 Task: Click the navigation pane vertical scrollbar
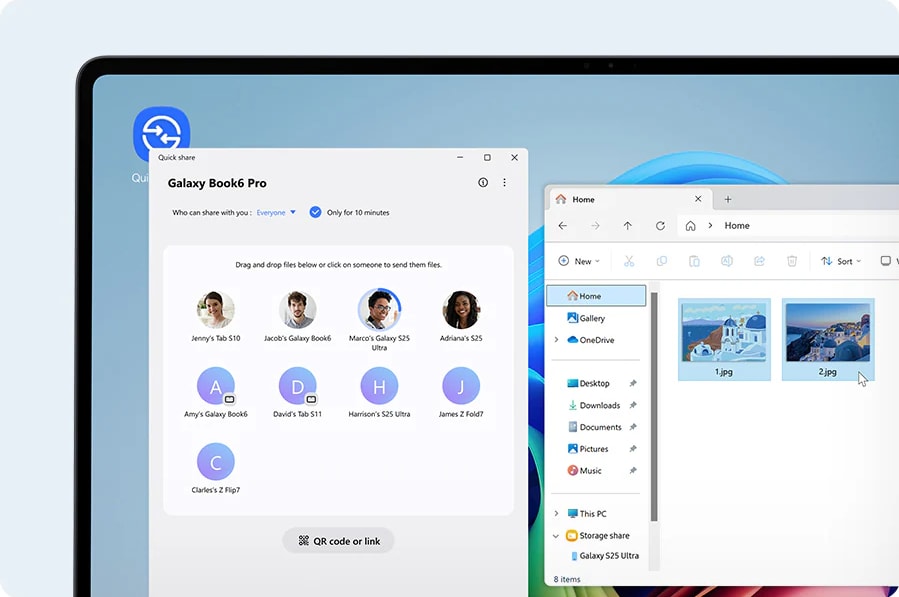pyautogui.click(x=654, y=407)
